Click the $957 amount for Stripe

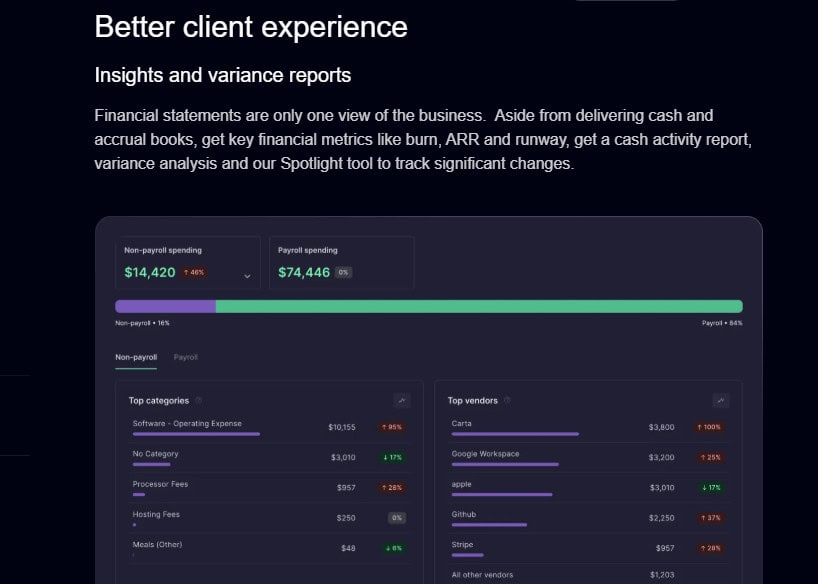pos(665,548)
